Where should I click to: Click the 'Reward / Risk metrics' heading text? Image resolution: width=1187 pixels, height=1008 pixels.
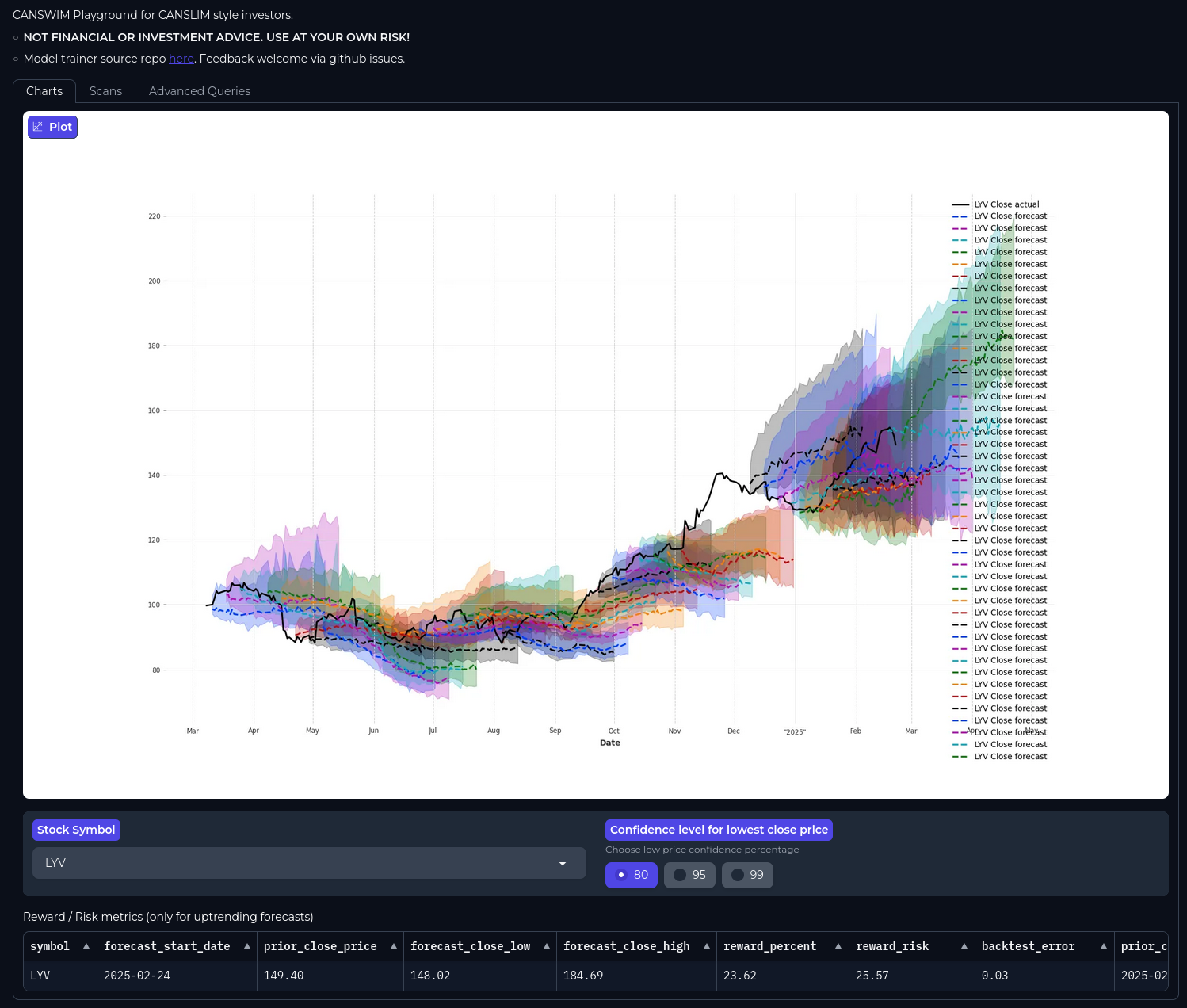(x=168, y=917)
